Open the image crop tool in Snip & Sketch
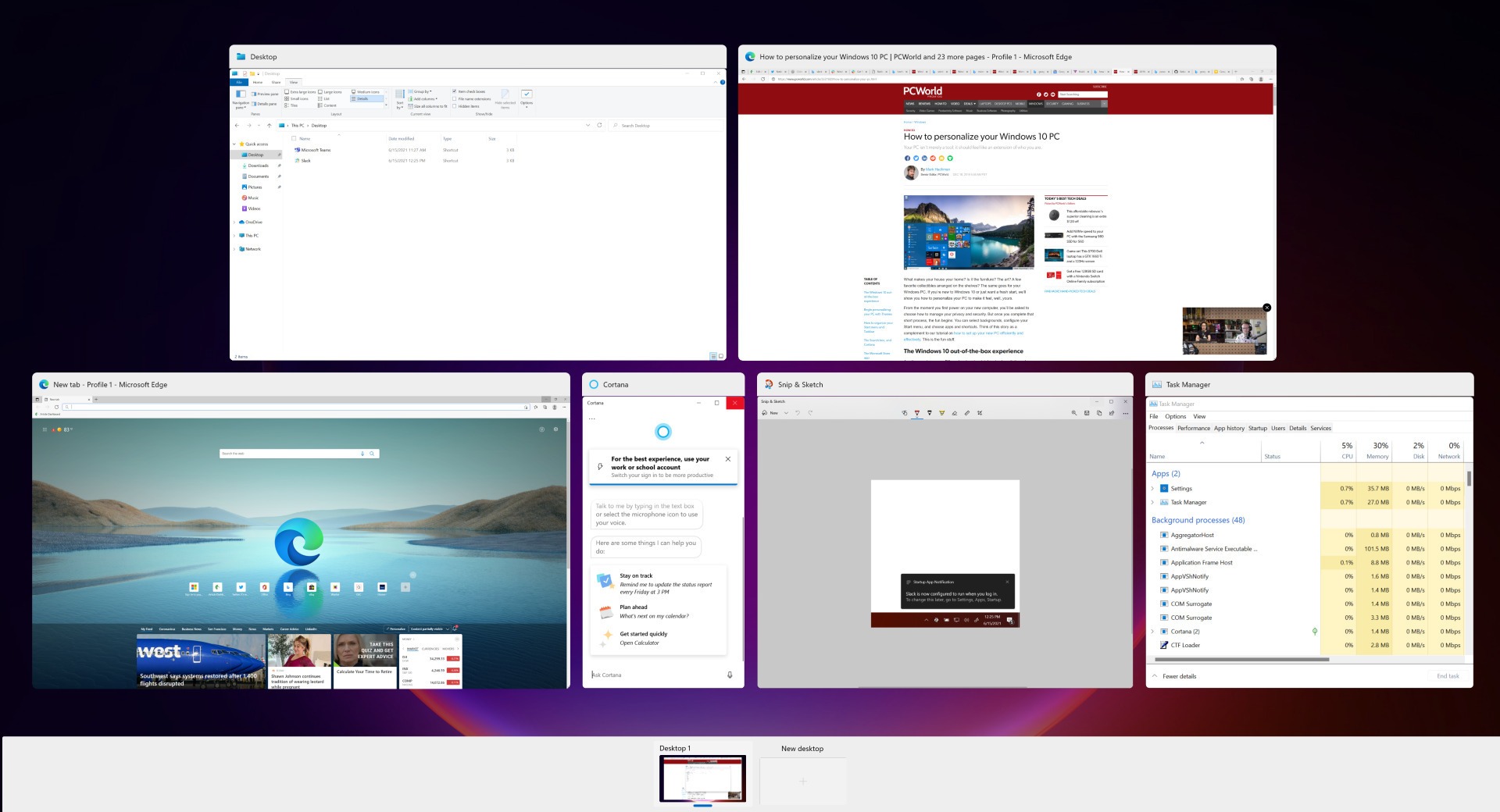Image resolution: width=1500 pixels, height=812 pixels. pos(980,413)
